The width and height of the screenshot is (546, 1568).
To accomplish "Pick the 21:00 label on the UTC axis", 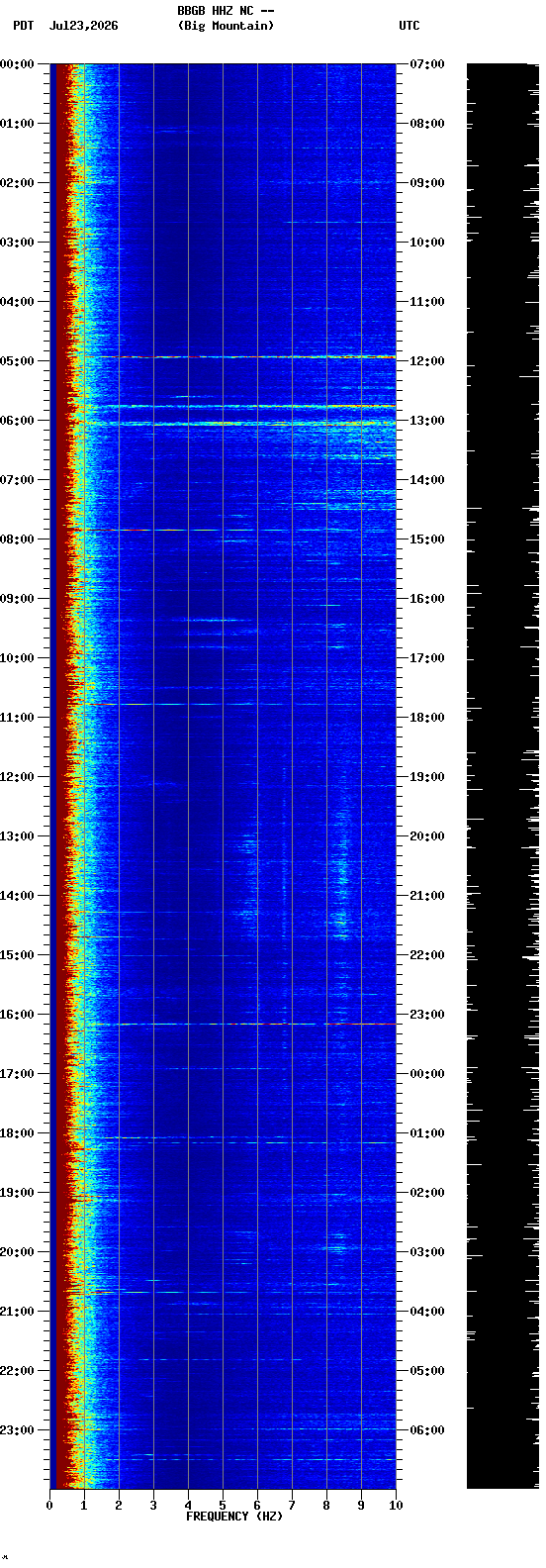I will (427, 896).
